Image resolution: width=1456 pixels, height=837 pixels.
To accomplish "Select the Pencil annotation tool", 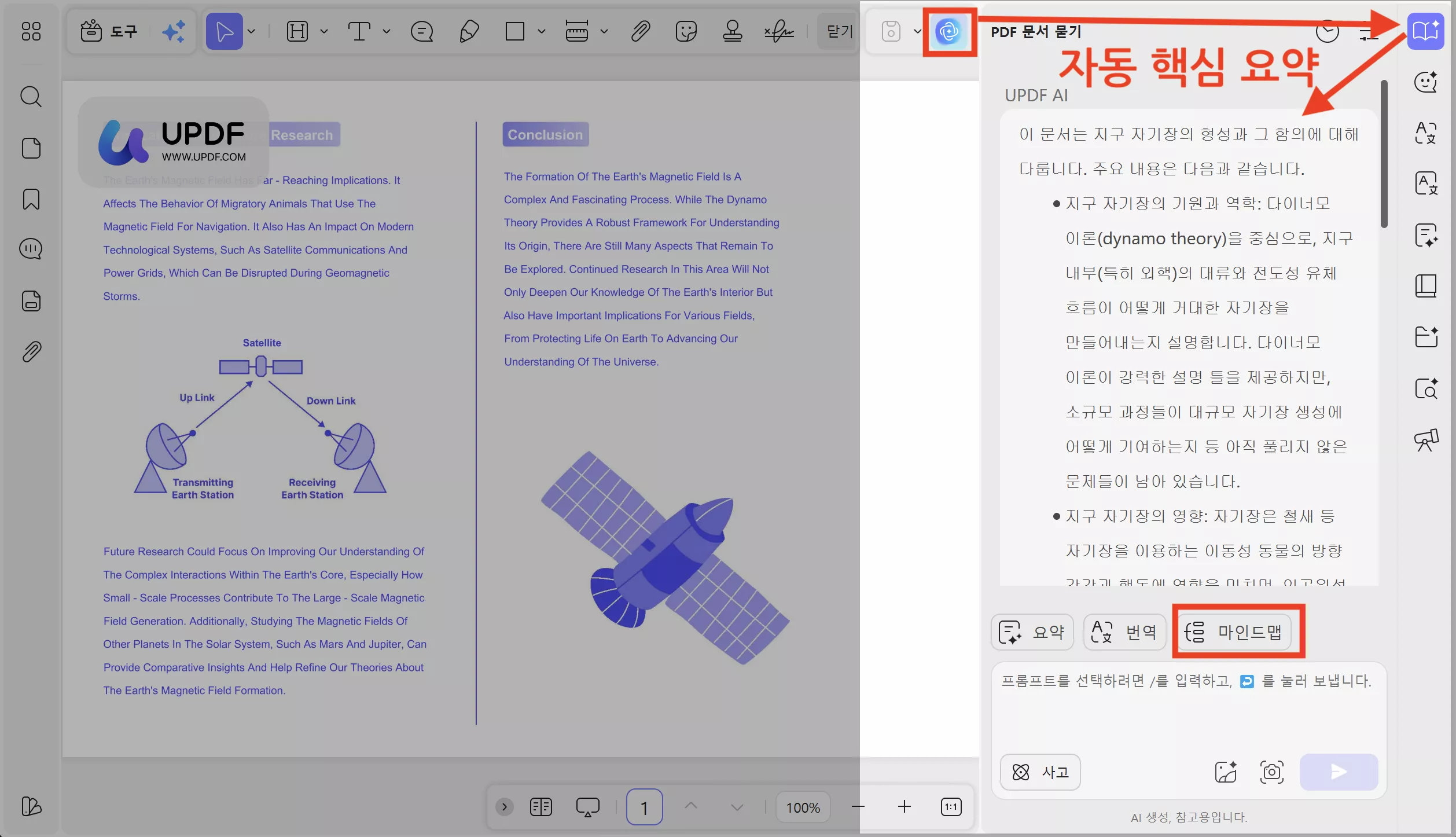I will (x=469, y=31).
